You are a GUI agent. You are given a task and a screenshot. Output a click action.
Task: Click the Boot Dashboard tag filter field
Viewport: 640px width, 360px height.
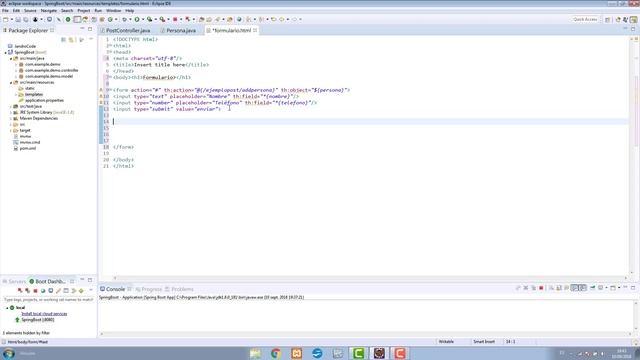(x=49, y=300)
